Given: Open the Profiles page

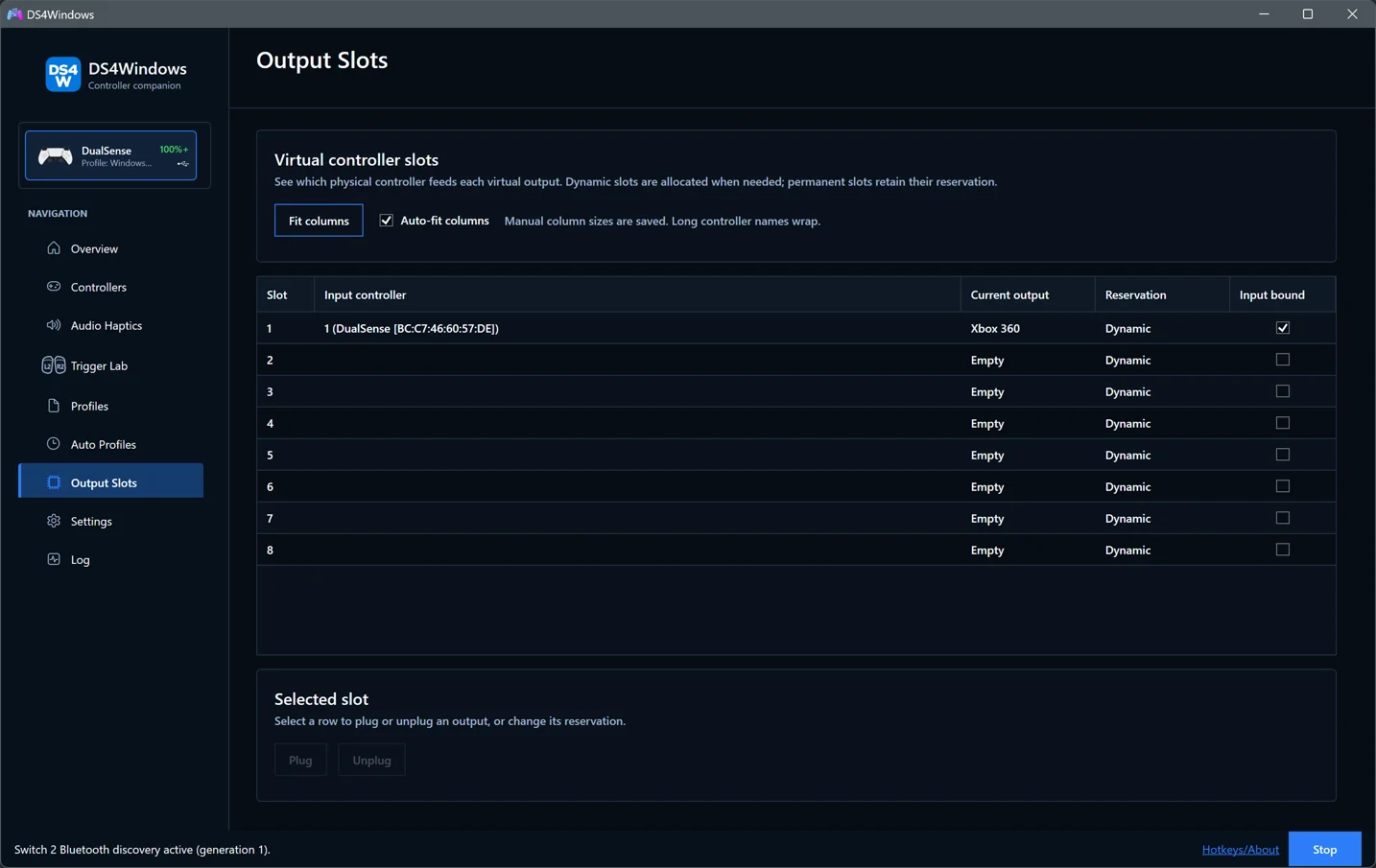Looking at the screenshot, I should click(111, 406).
